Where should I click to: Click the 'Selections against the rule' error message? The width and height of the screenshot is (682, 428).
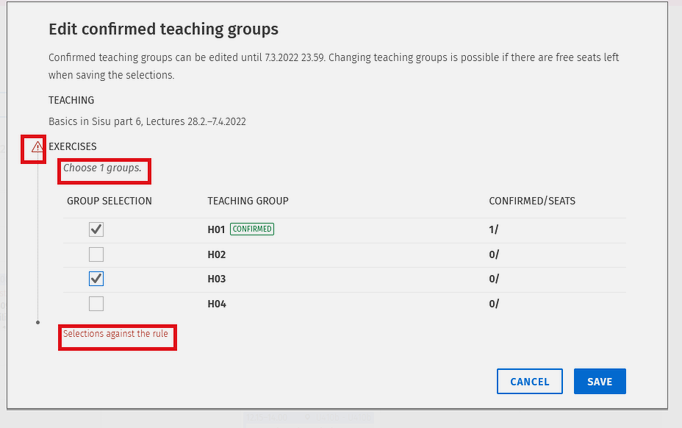[x=116, y=334]
